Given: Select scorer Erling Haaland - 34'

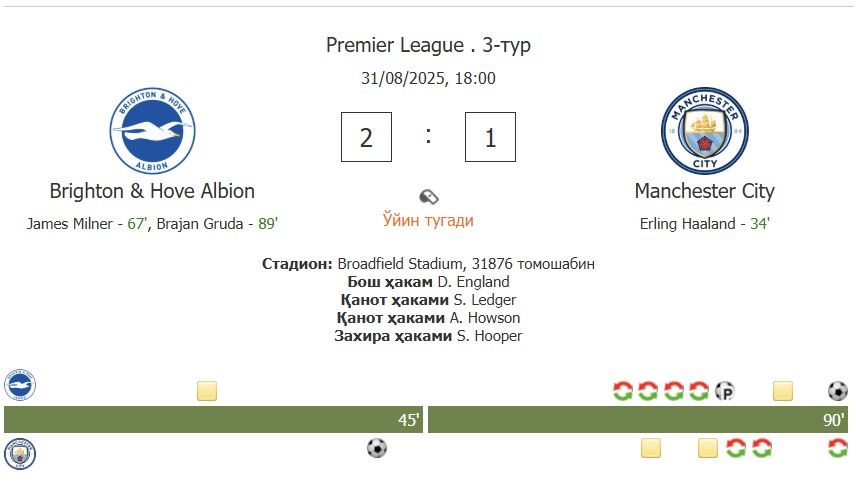Looking at the screenshot, I should pyautogui.click(x=705, y=224).
